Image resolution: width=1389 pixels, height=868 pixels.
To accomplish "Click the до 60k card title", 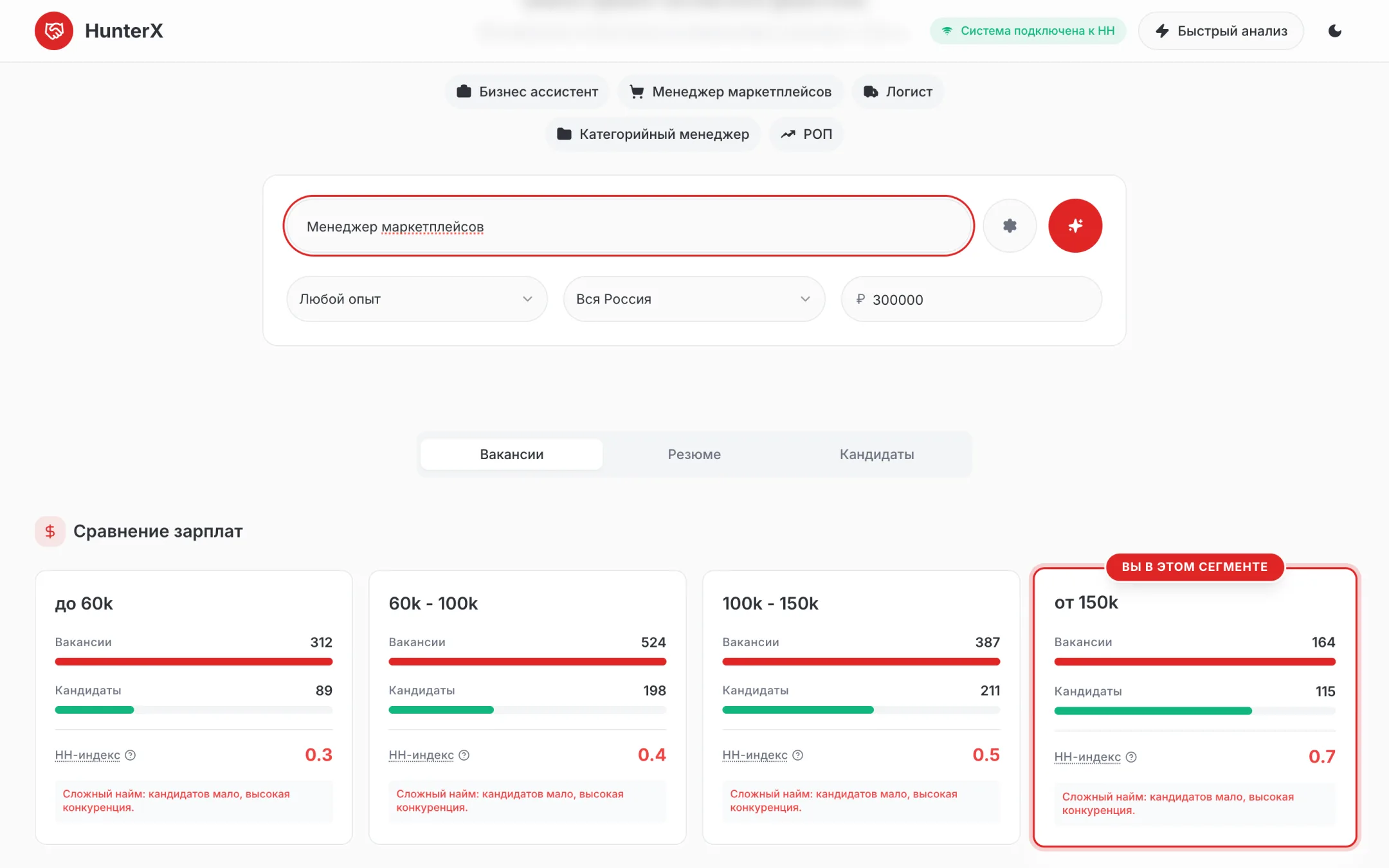I will 84,604.
